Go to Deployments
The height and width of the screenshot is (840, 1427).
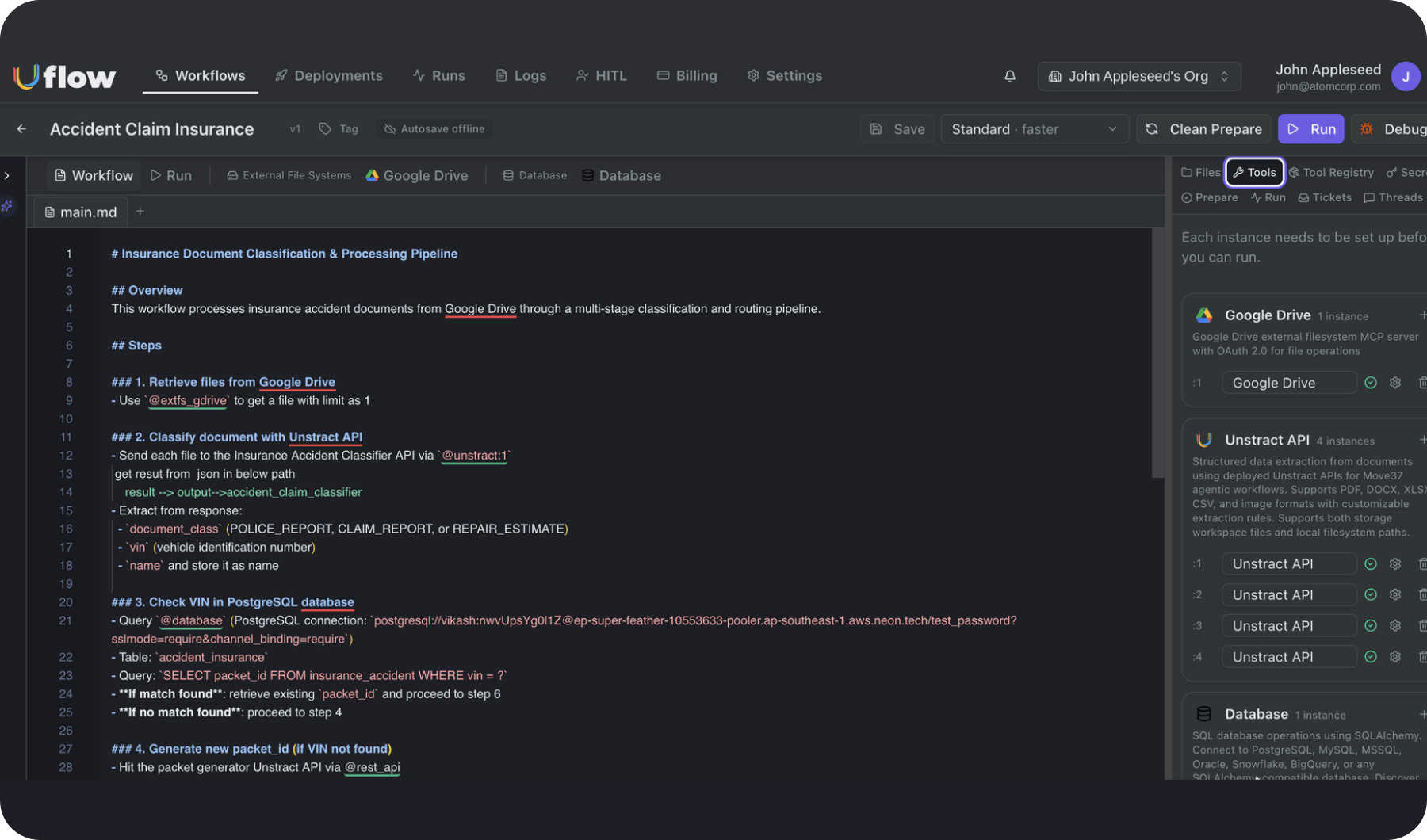pyautogui.click(x=329, y=75)
